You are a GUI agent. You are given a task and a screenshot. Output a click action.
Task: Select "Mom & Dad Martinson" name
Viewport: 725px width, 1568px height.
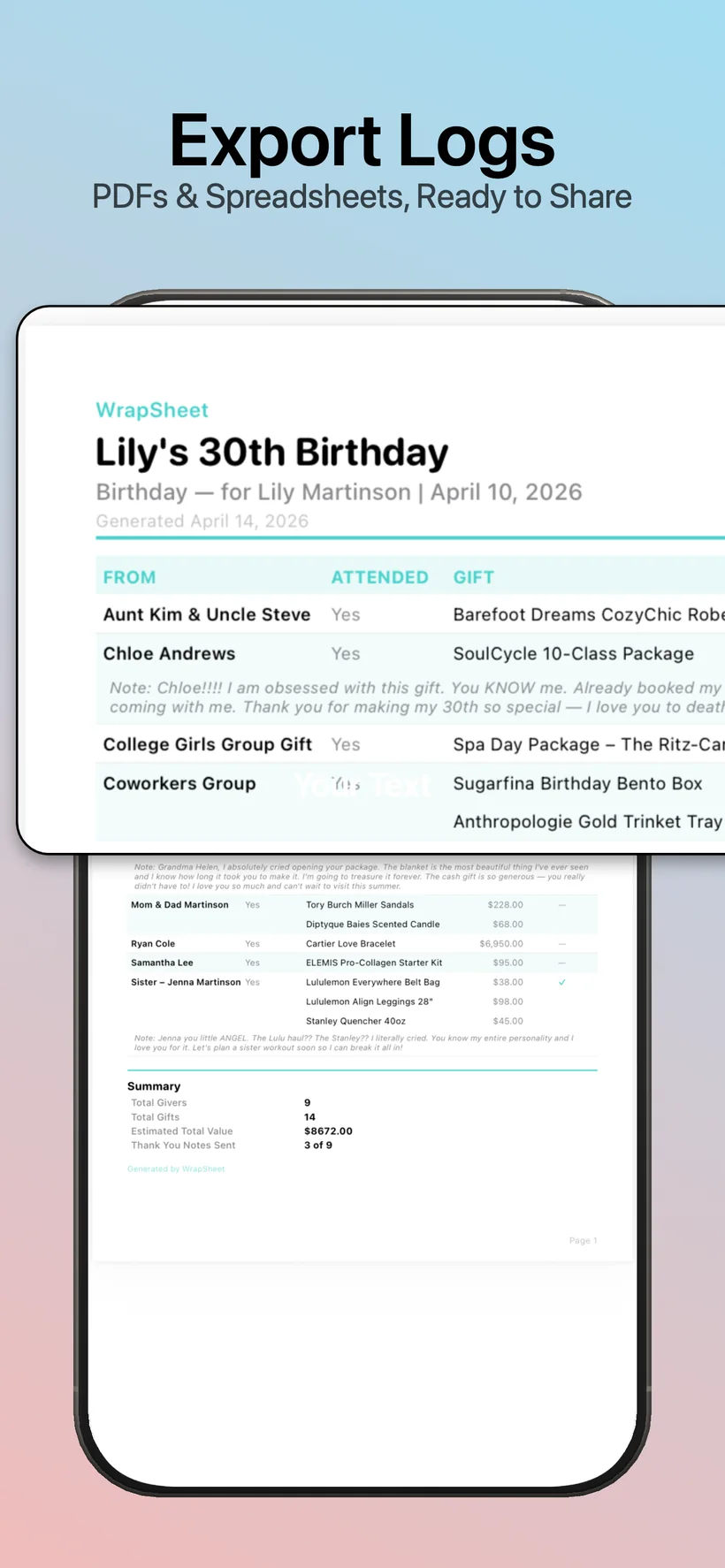point(179,905)
